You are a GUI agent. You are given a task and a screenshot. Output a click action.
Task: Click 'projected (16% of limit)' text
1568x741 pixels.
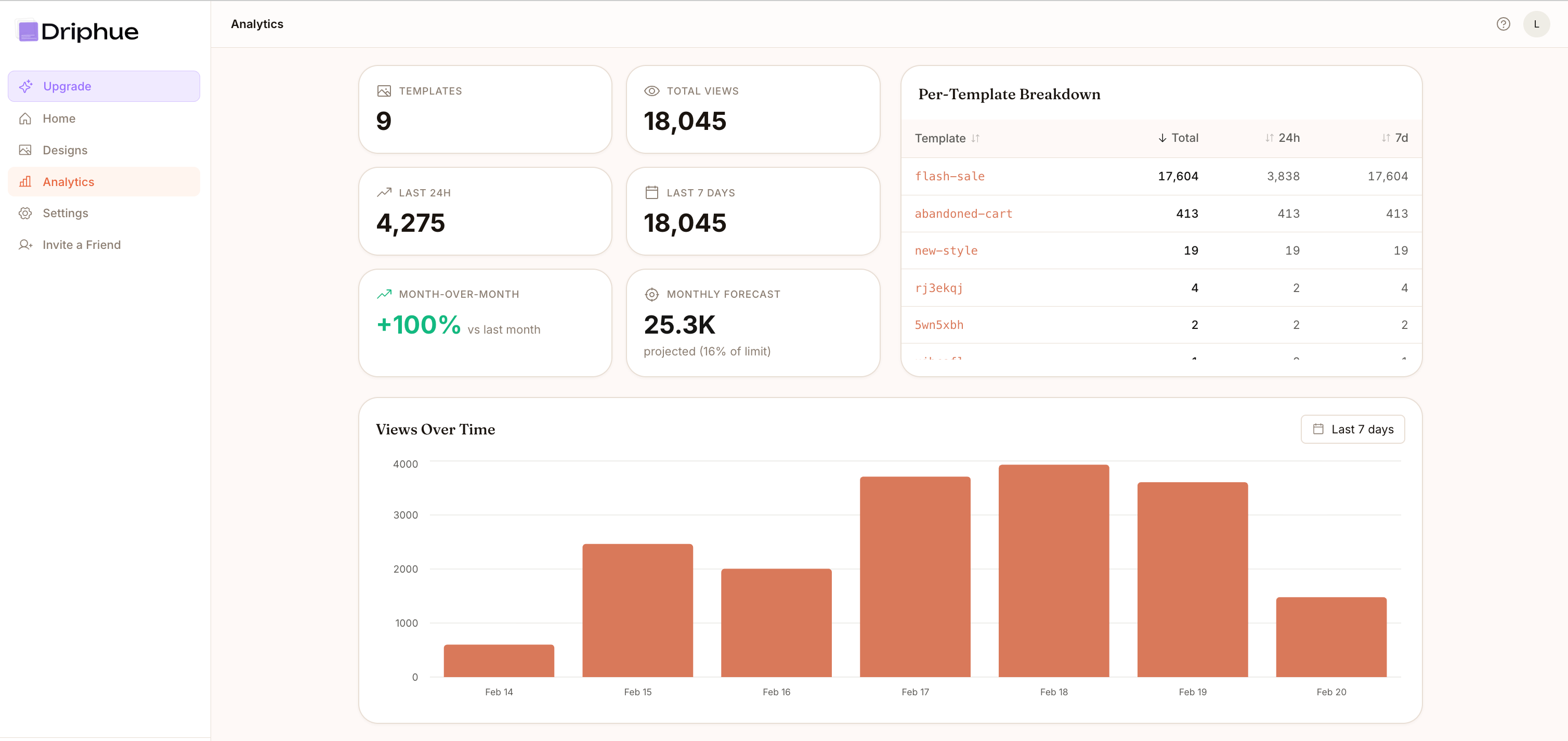coord(707,352)
